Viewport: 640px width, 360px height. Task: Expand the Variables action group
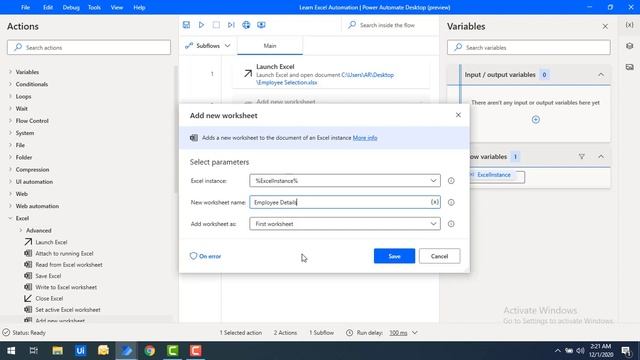pos(10,72)
